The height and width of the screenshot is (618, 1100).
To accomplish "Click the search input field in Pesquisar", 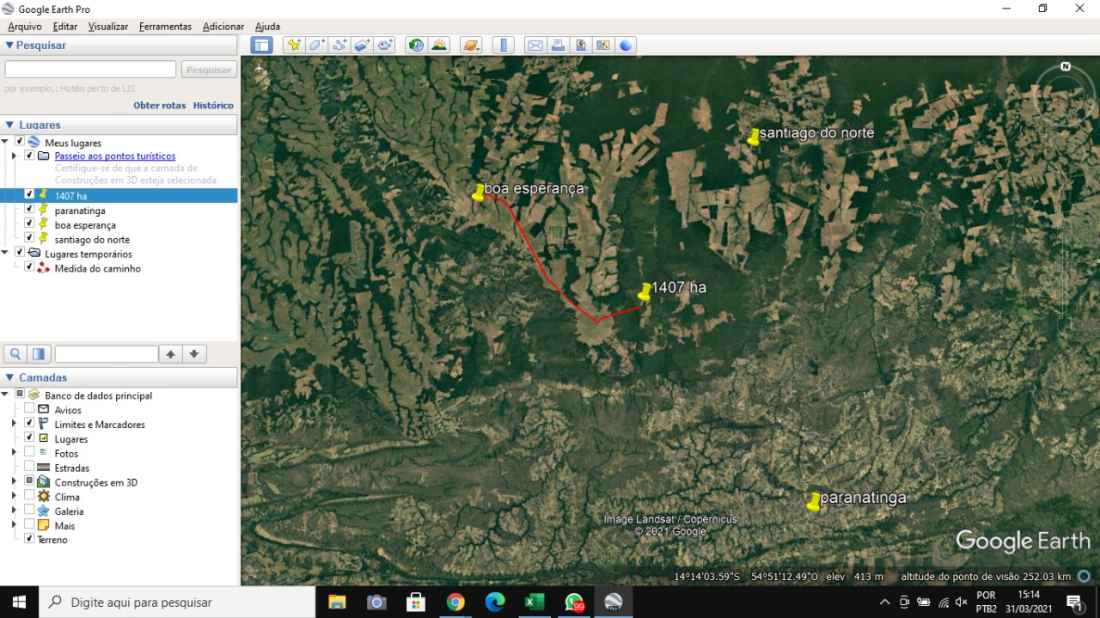I will pyautogui.click(x=90, y=69).
